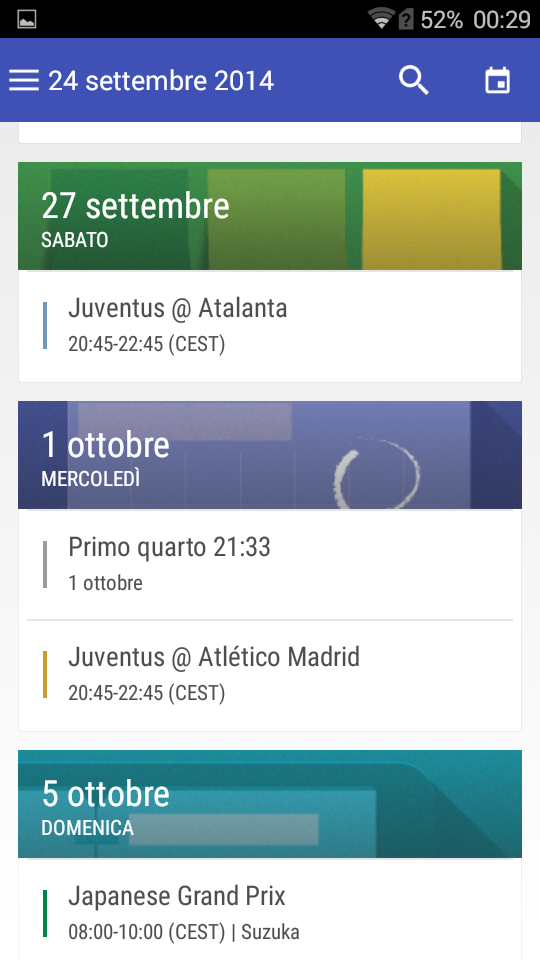Open the hamburger navigation menu
The image size is (540, 960).
pyautogui.click(x=24, y=80)
